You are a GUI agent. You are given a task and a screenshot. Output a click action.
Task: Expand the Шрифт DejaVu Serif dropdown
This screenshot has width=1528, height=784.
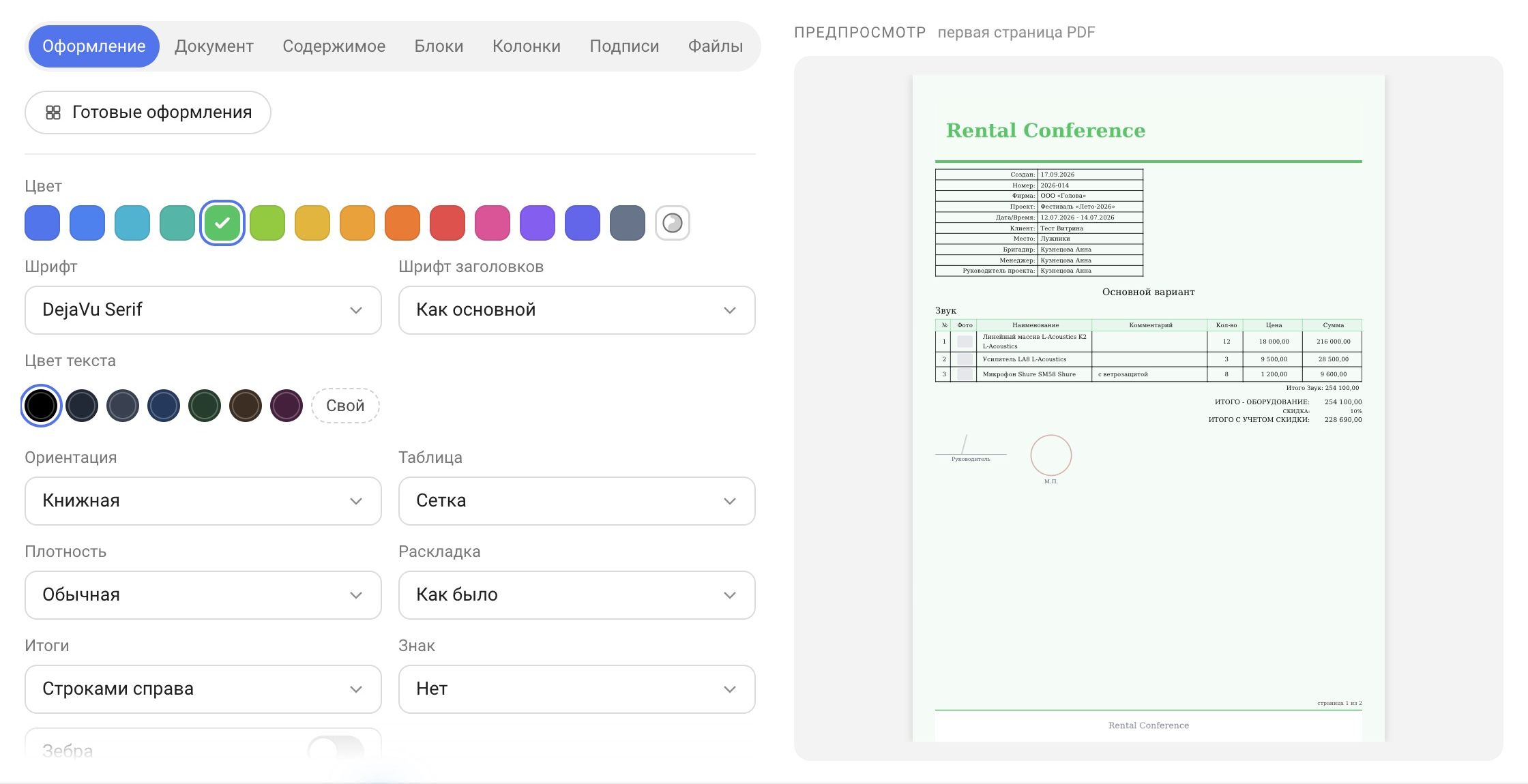pyautogui.click(x=203, y=310)
